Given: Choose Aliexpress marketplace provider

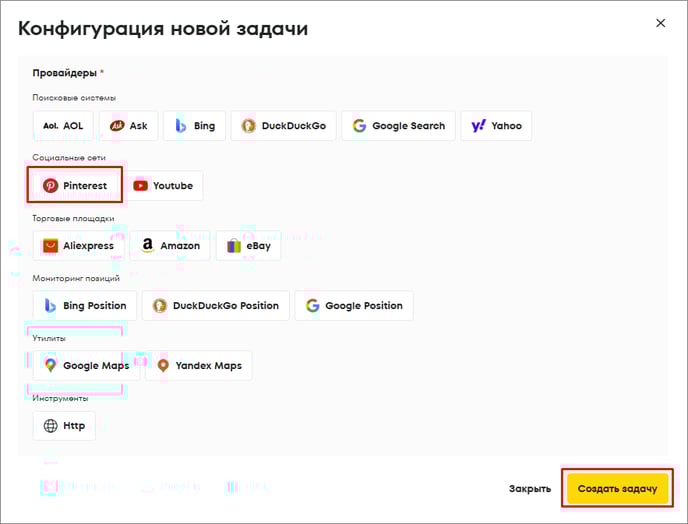Looking at the screenshot, I should 79,246.
